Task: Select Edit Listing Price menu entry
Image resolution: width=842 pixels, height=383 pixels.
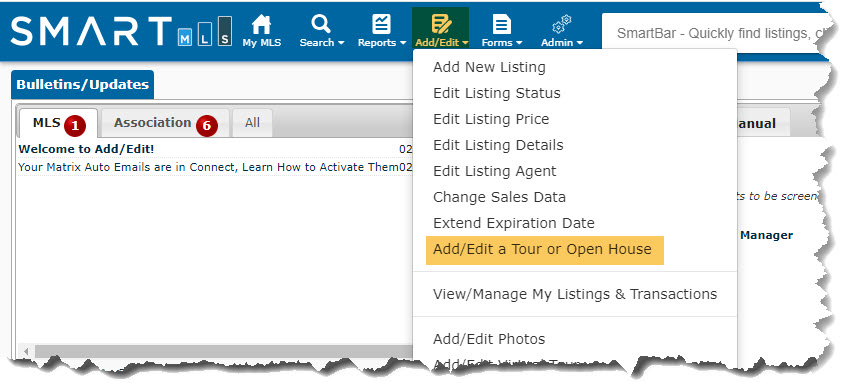Action: [x=491, y=119]
